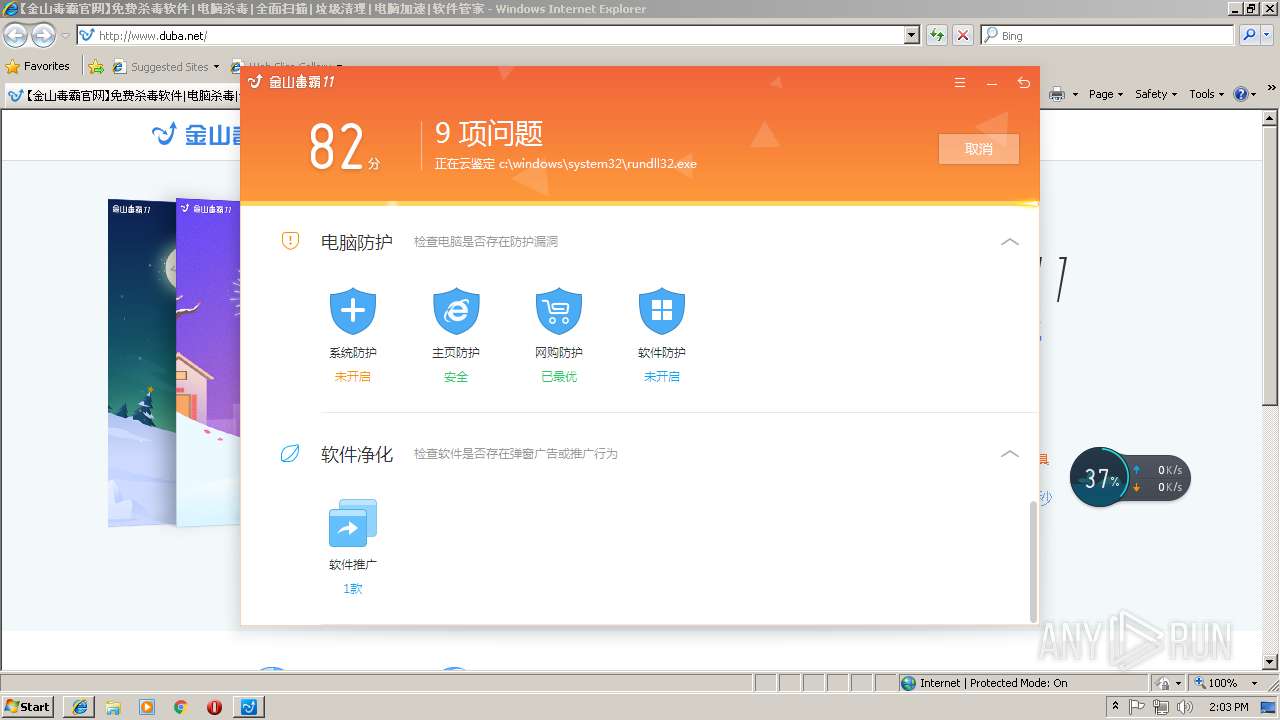1280x720 pixels.
Task: Open Internet Explorer from the taskbar
Action: (80, 707)
